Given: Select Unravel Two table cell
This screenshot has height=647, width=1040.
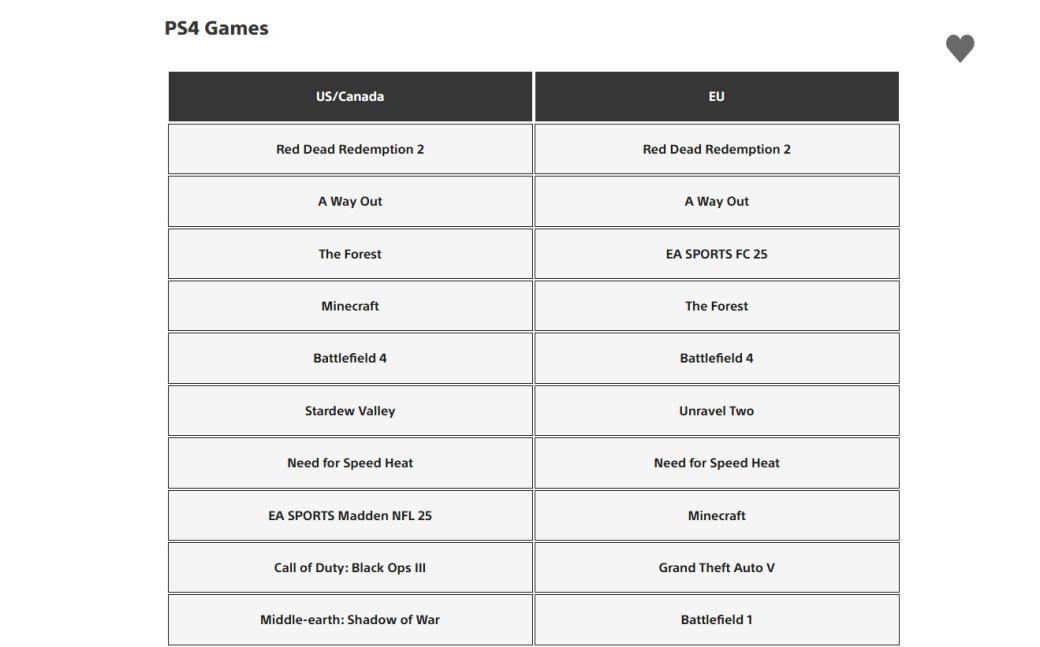Looking at the screenshot, I should [x=716, y=411].
